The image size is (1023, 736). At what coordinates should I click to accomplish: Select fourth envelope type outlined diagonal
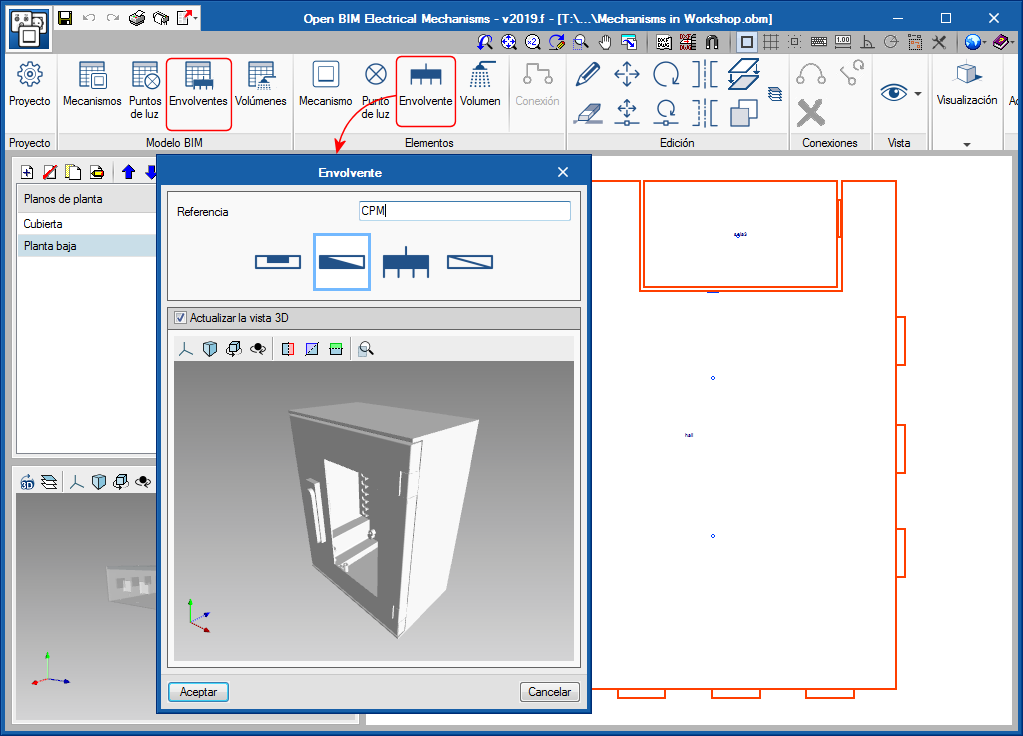click(470, 262)
